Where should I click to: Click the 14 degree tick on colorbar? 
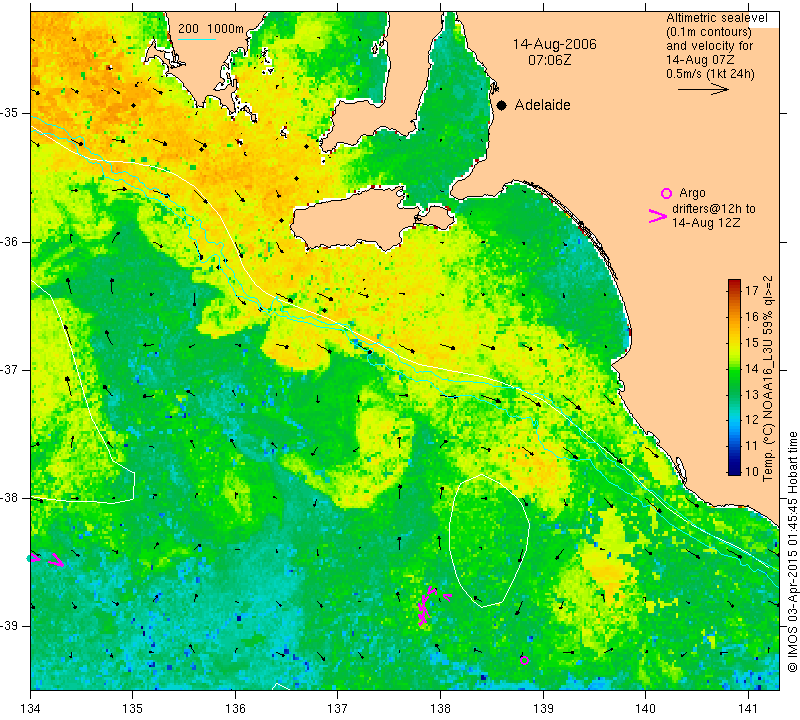(x=752, y=368)
